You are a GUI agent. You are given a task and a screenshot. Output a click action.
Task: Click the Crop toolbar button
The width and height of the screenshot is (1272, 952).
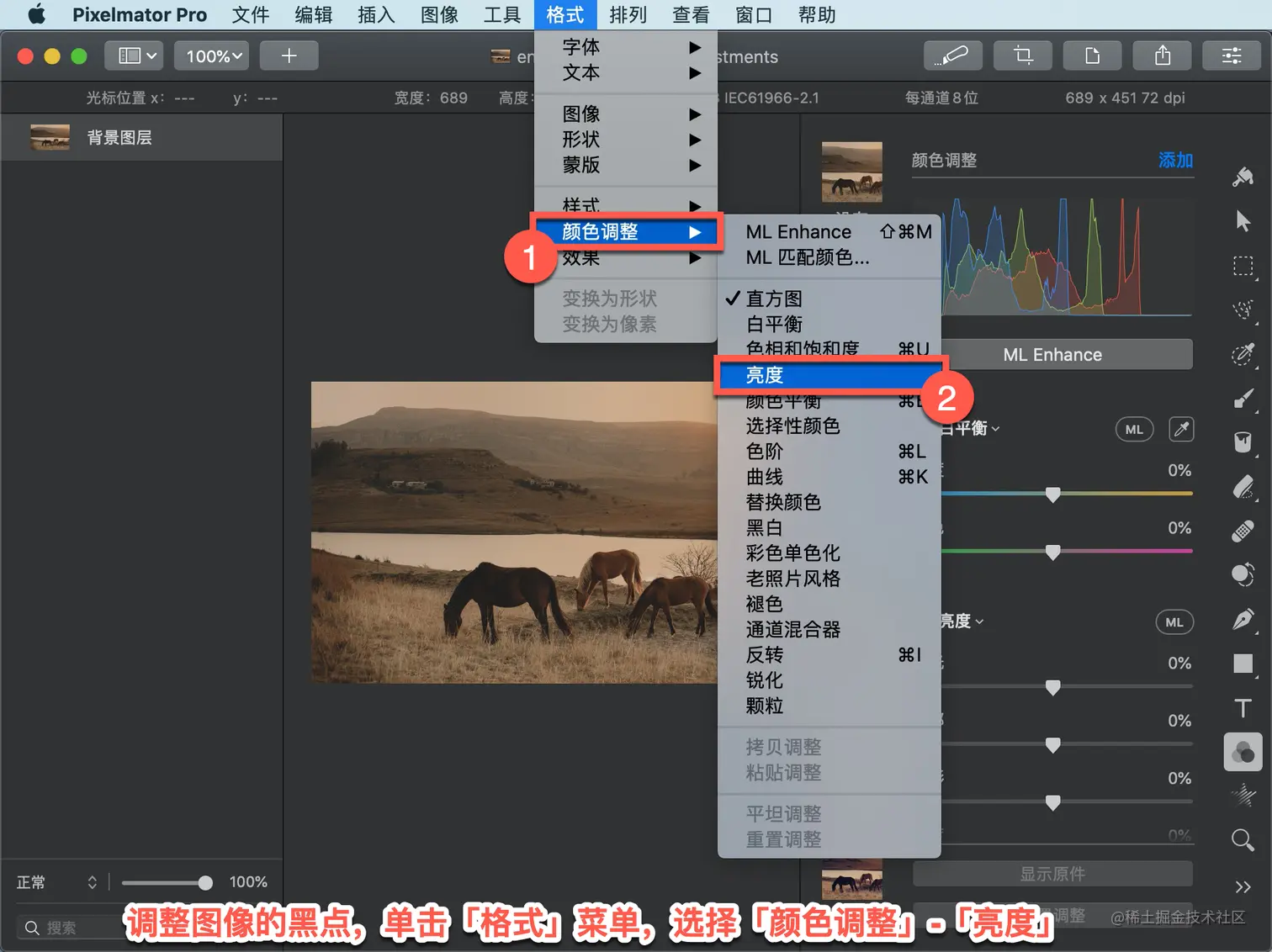[1023, 56]
